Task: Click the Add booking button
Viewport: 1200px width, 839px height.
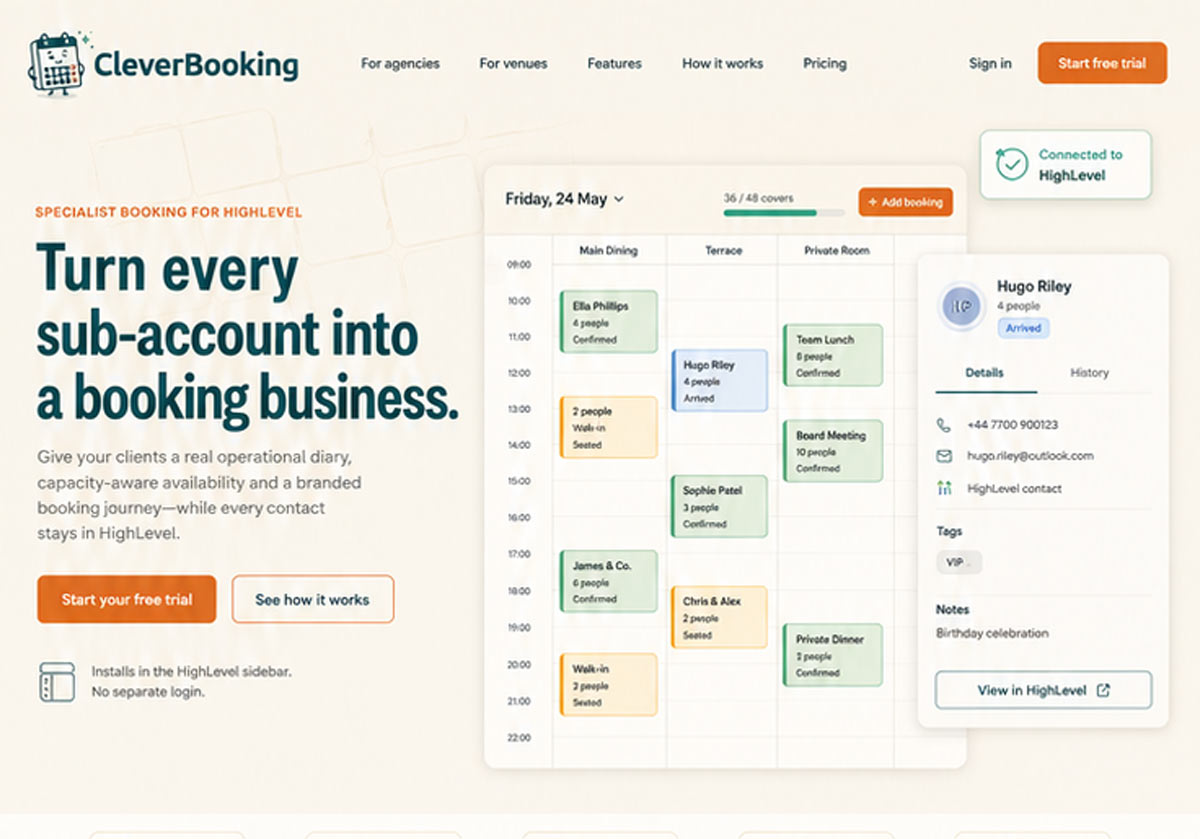Action: tap(905, 202)
